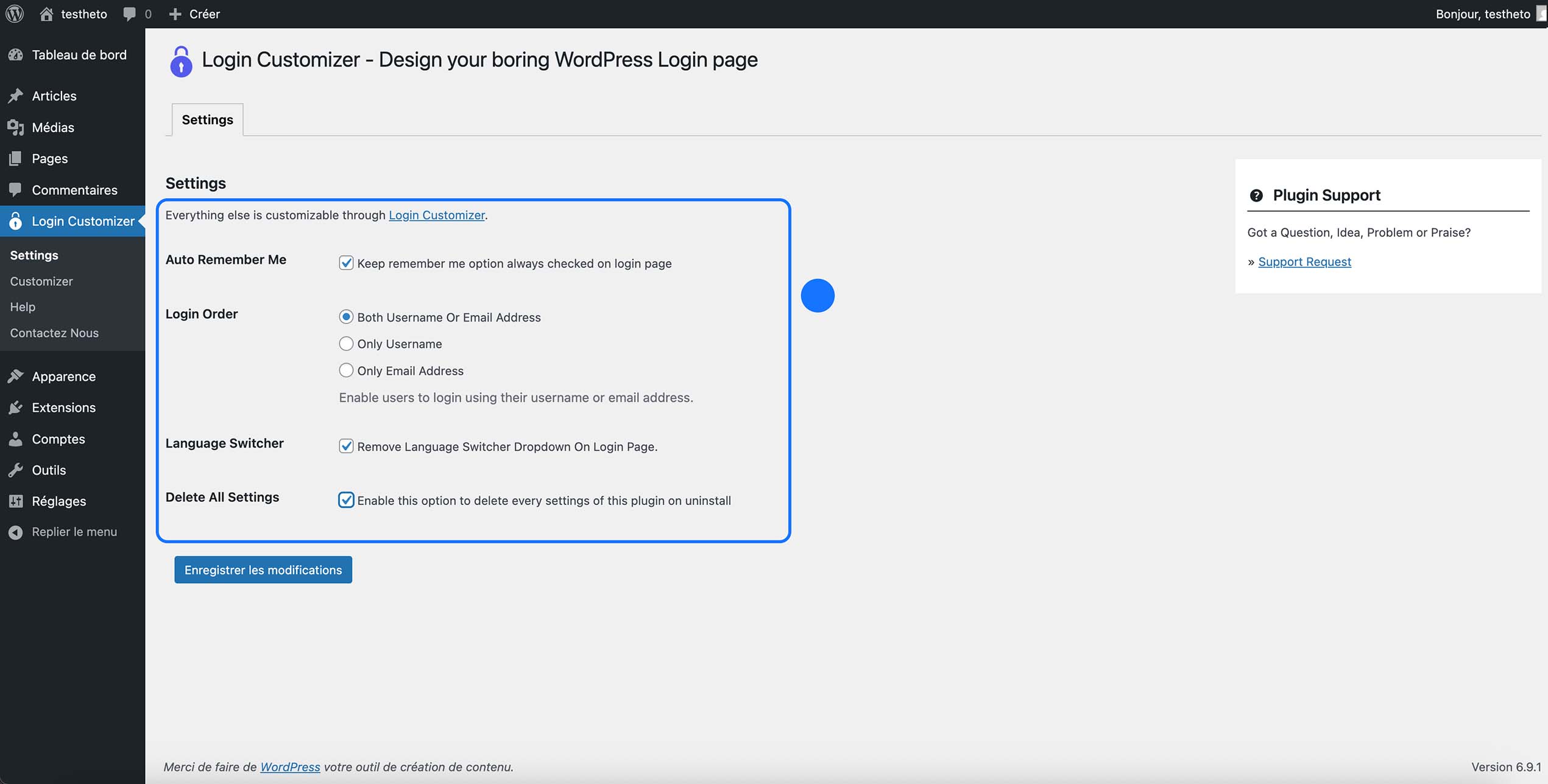Click the WordPress logo in the admin bar

(15, 13)
